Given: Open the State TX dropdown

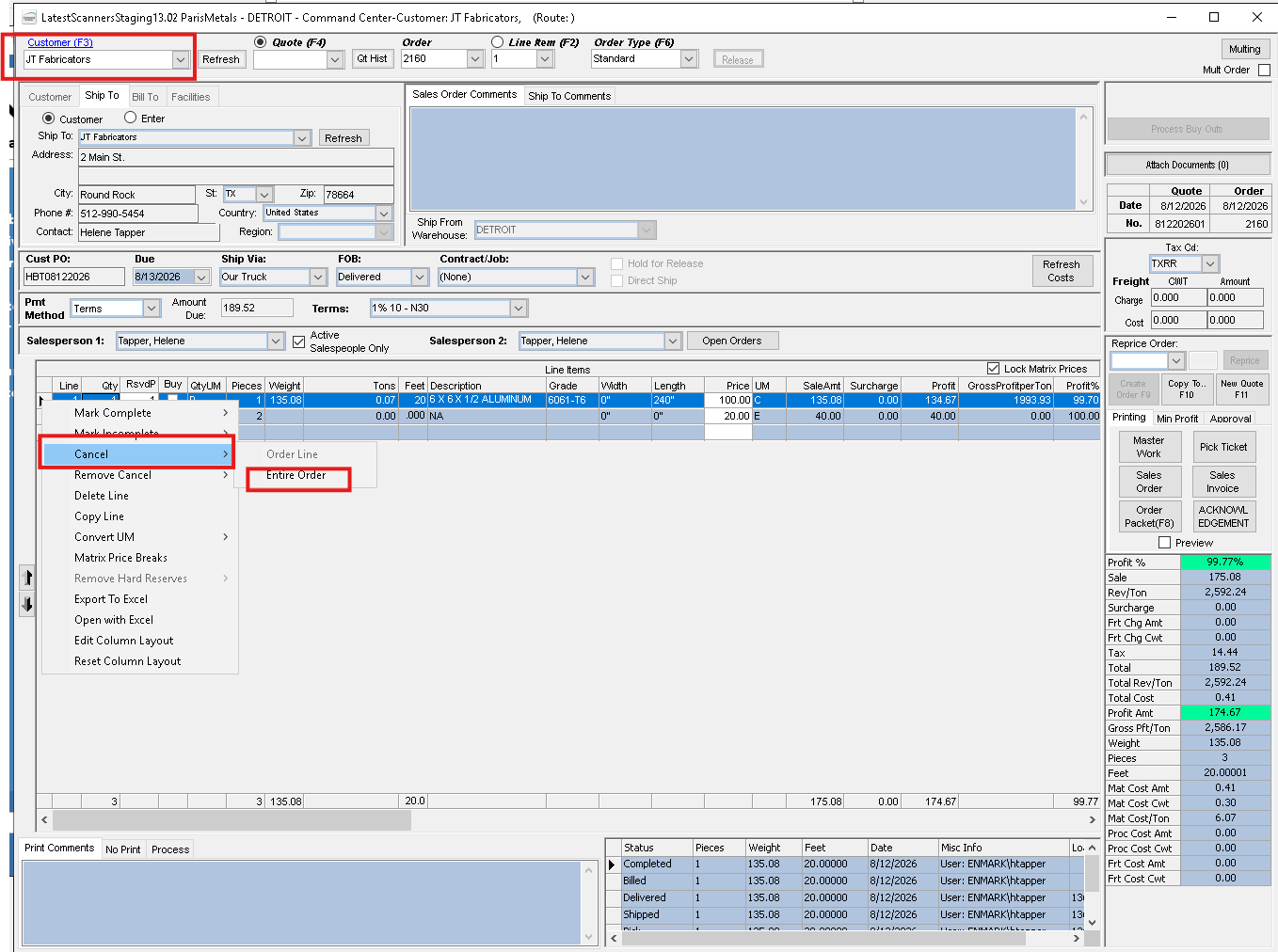Looking at the screenshot, I should click(x=264, y=194).
